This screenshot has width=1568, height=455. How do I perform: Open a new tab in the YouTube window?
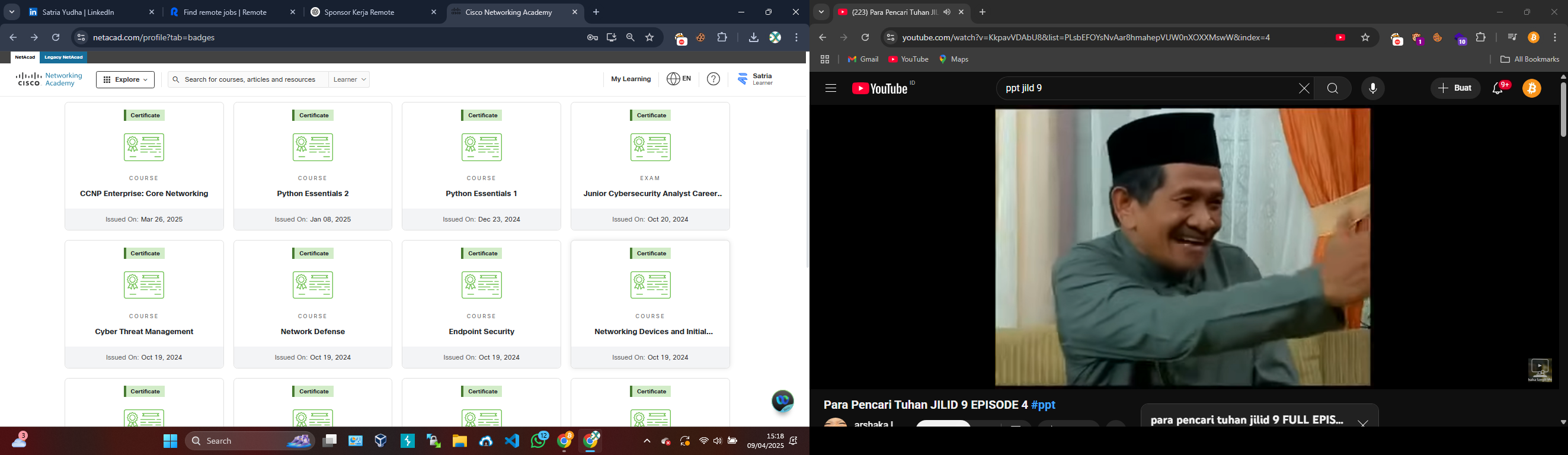982,12
